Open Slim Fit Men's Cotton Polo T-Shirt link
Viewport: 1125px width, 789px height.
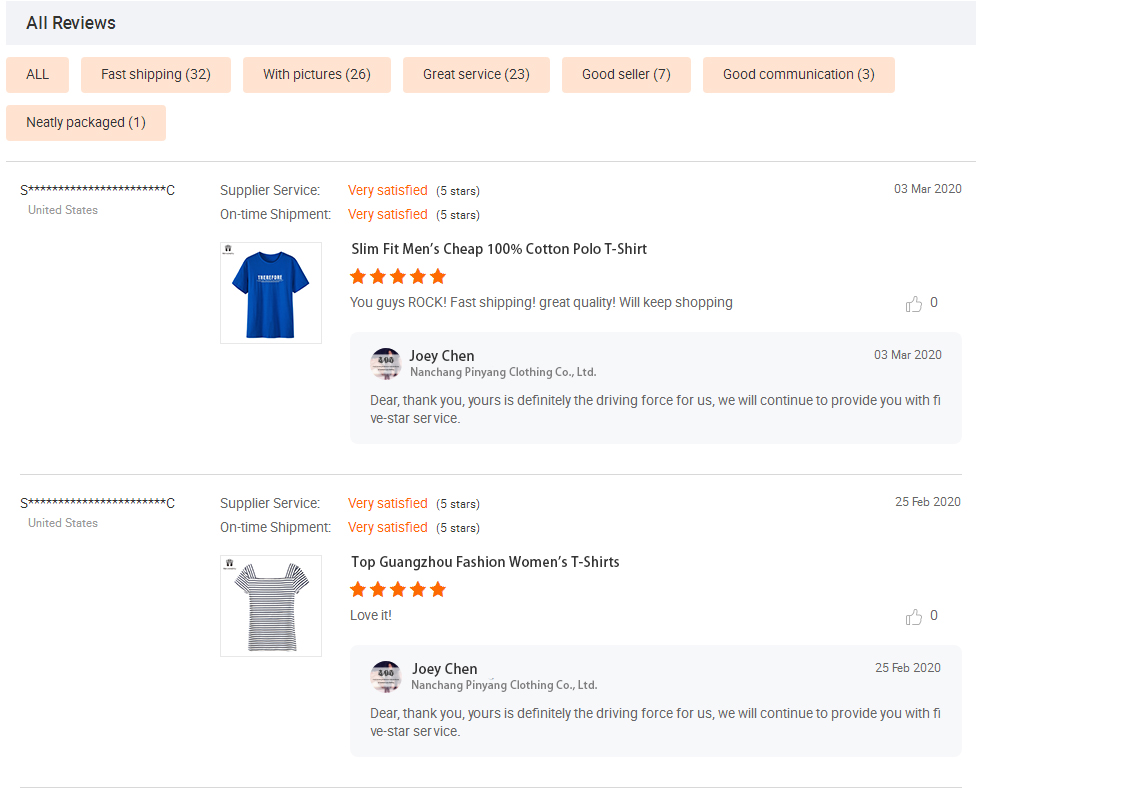click(499, 249)
